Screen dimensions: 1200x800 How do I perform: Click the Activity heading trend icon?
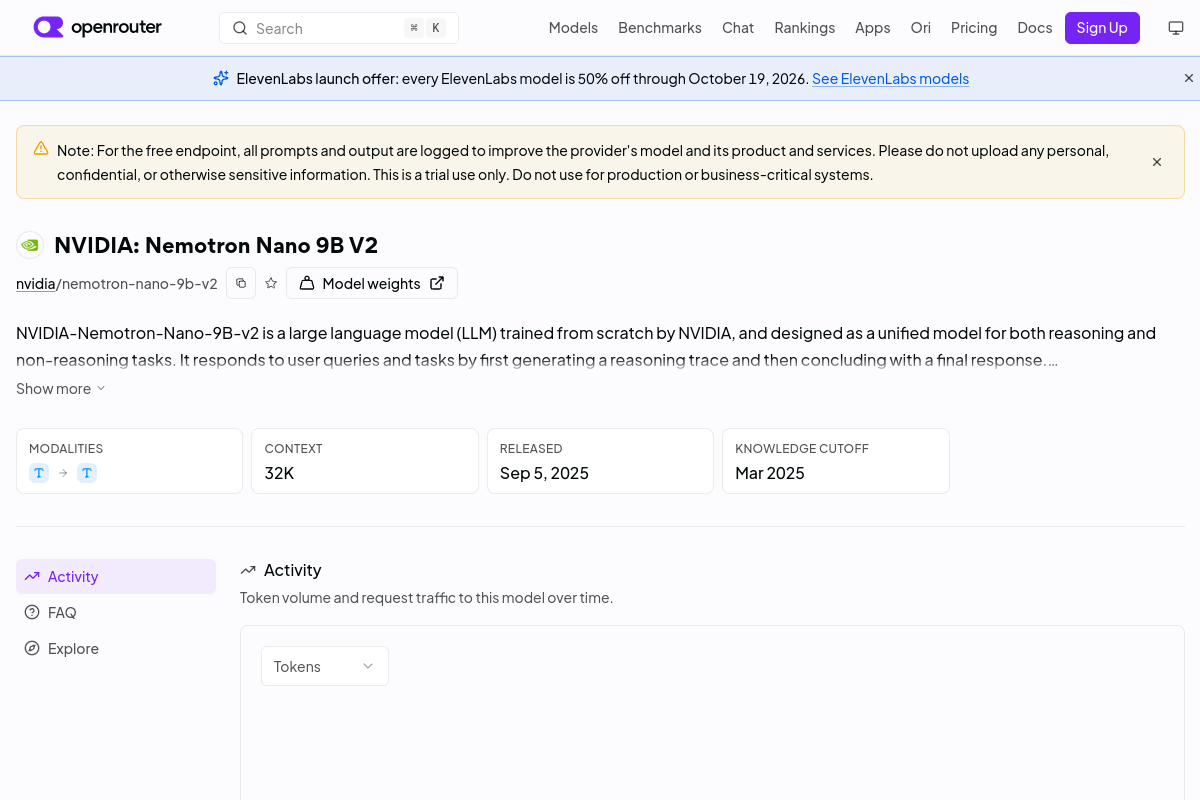click(248, 570)
